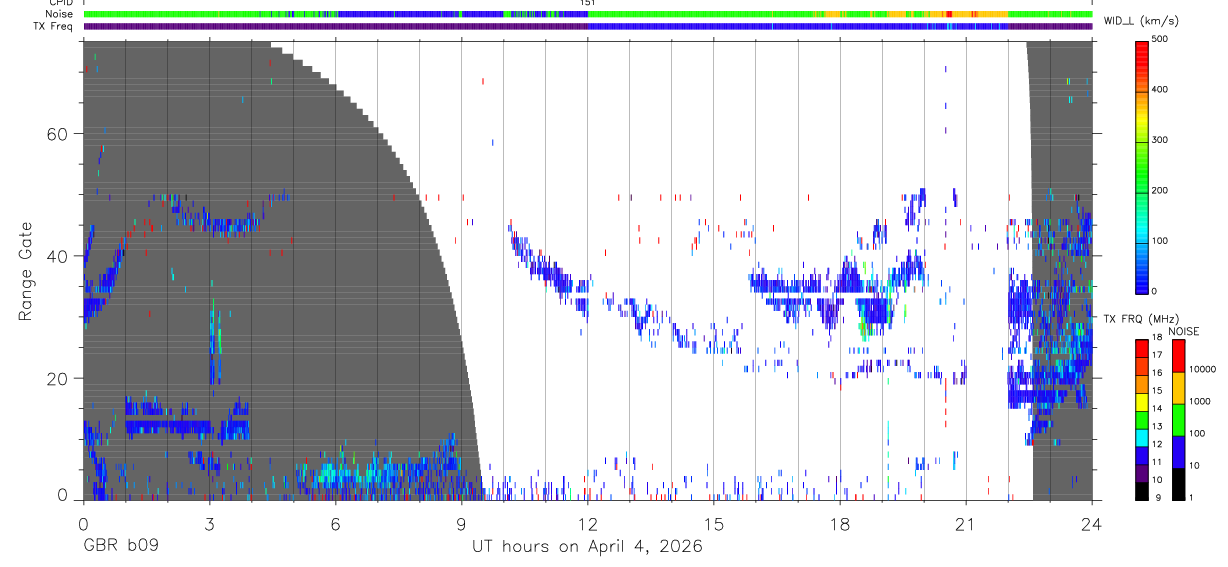Click the "151" CPID value label

pos(587,3)
